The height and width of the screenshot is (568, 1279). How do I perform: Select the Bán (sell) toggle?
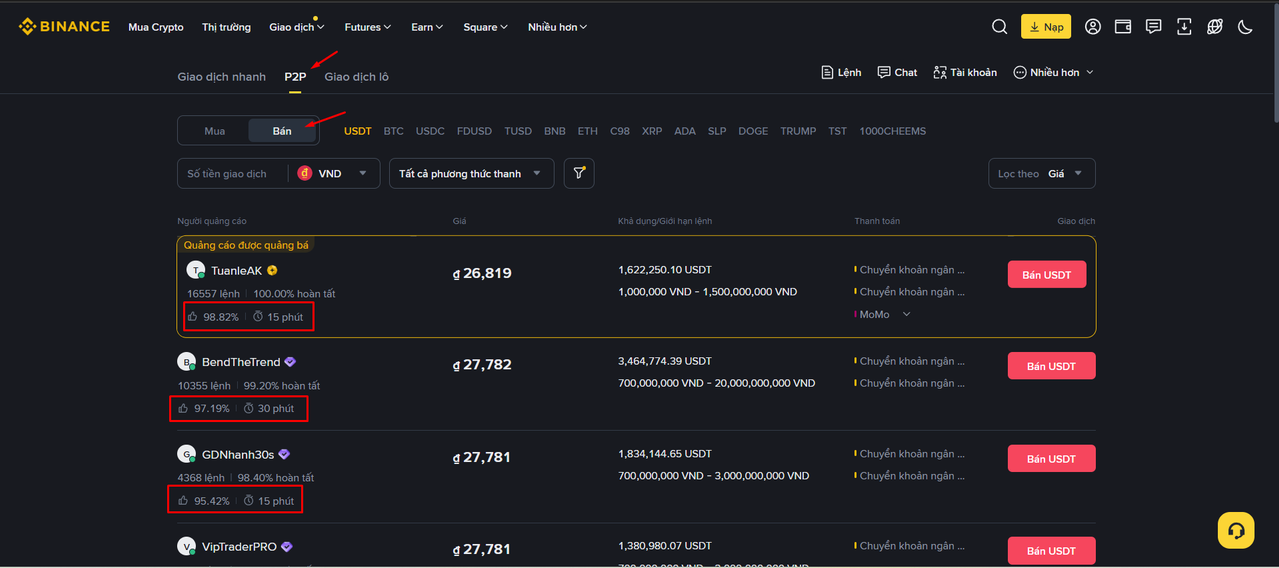click(282, 131)
